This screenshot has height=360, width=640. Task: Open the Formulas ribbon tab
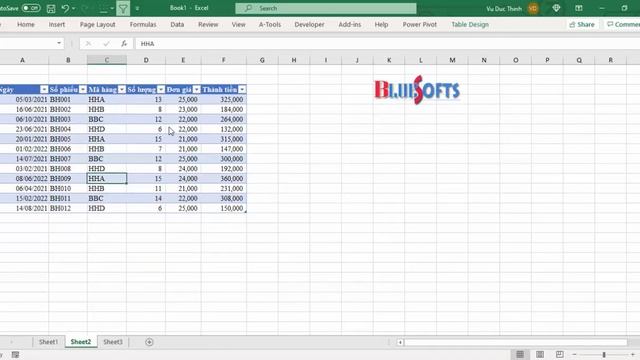[x=143, y=24]
